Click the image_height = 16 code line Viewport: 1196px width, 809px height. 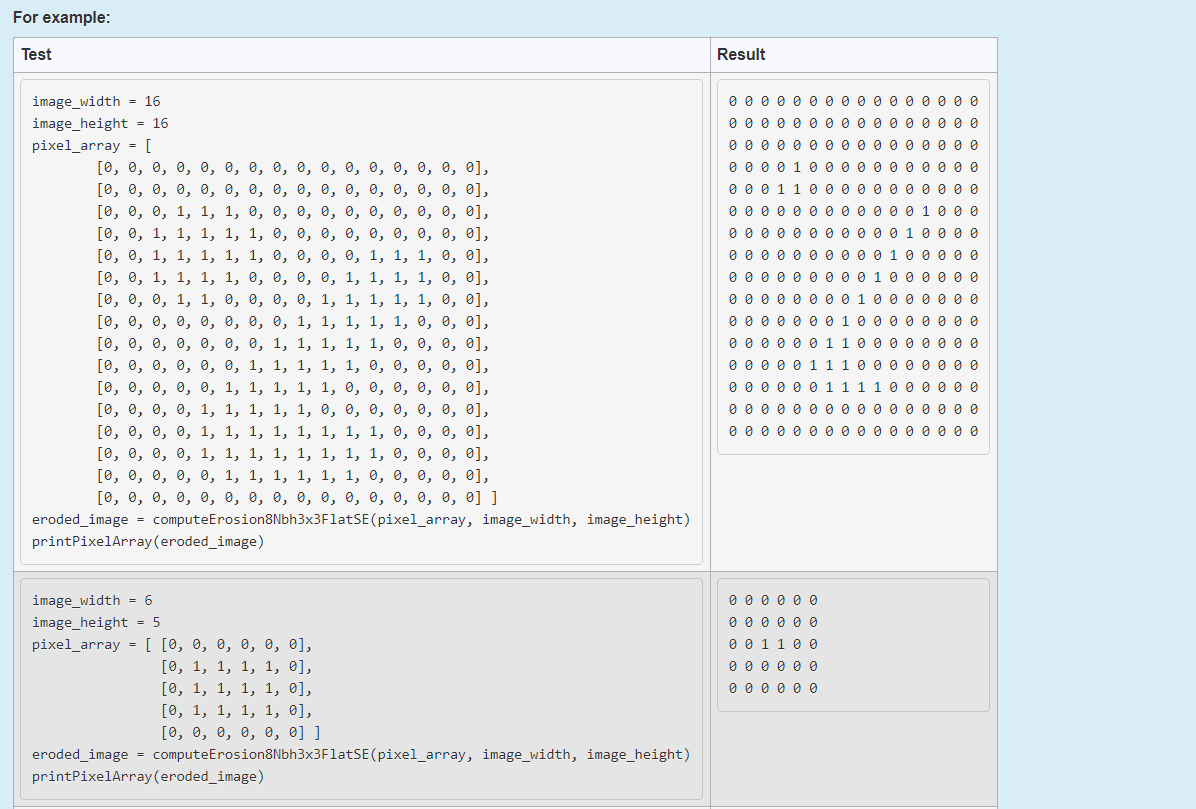tap(99, 123)
